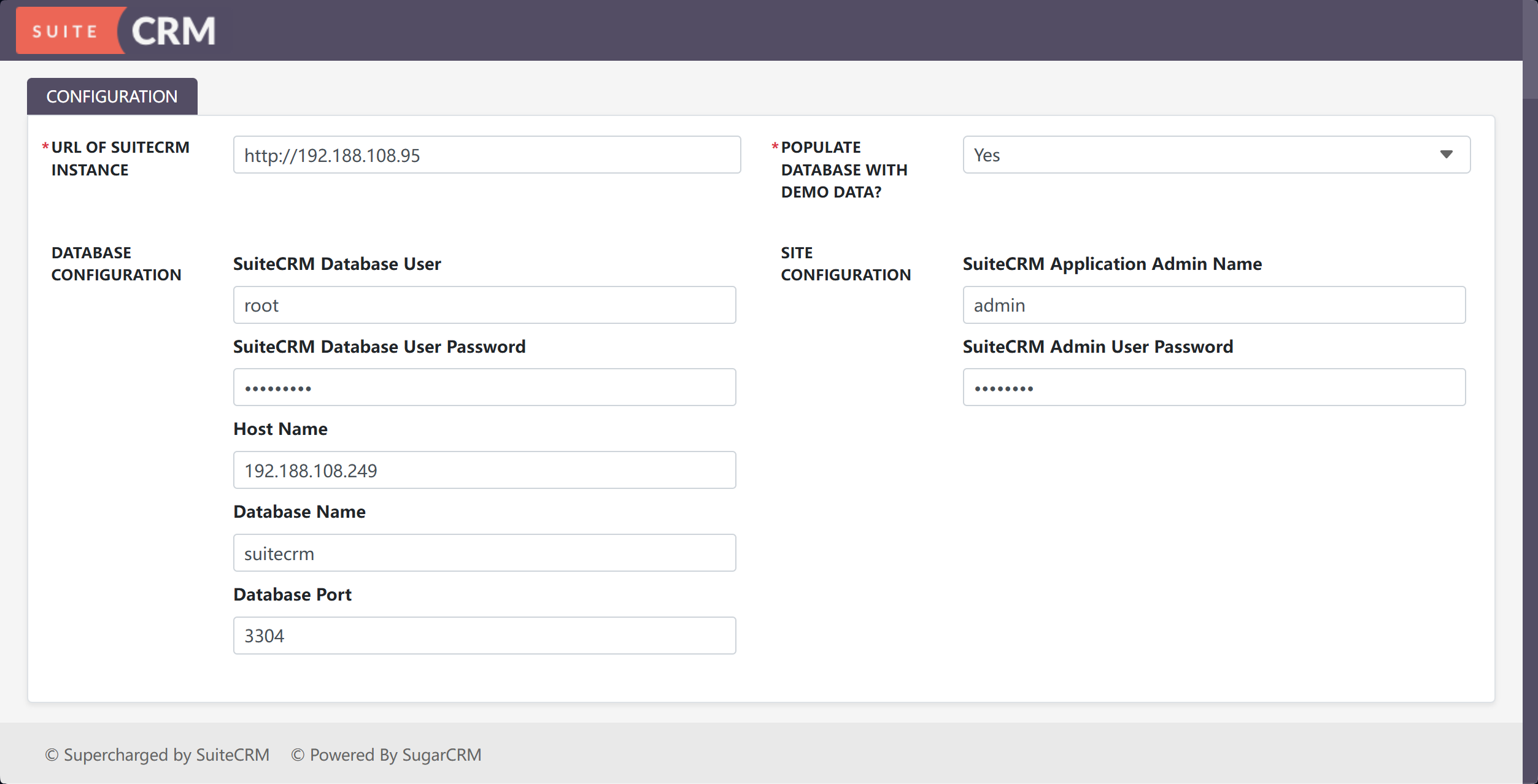Image resolution: width=1538 pixels, height=784 pixels.
Task: Click the SuiteCRM logo in header
Action: coord(116,31)
